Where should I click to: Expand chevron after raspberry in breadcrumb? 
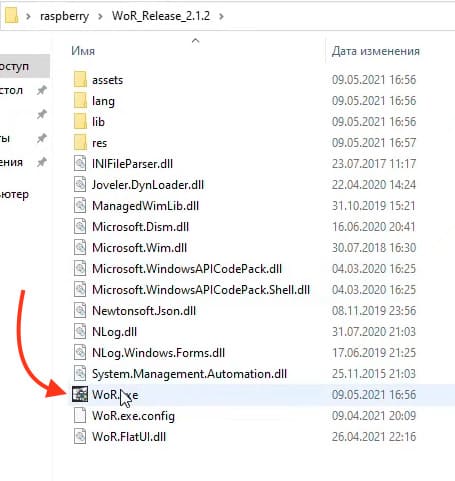click(x=100, y=16)
